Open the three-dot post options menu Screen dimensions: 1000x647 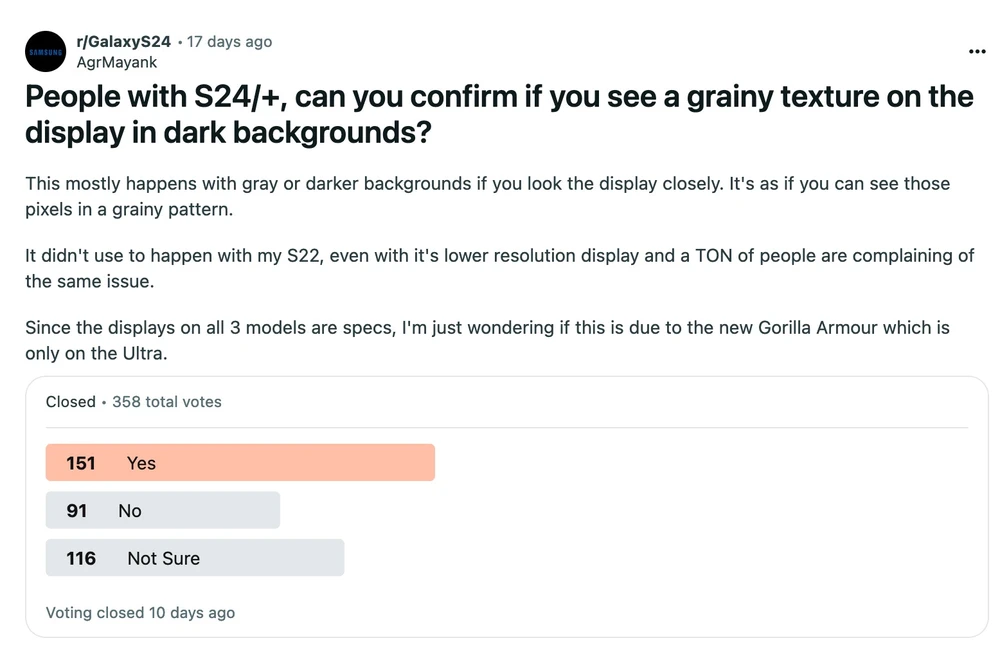coord(977,52)
